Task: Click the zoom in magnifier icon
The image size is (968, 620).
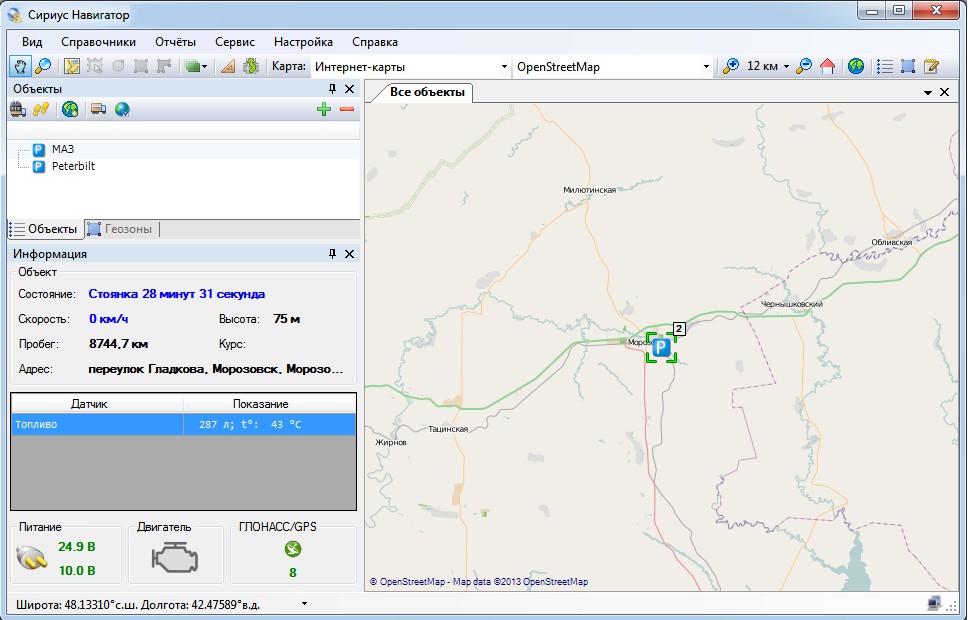Action: (732, 67)
